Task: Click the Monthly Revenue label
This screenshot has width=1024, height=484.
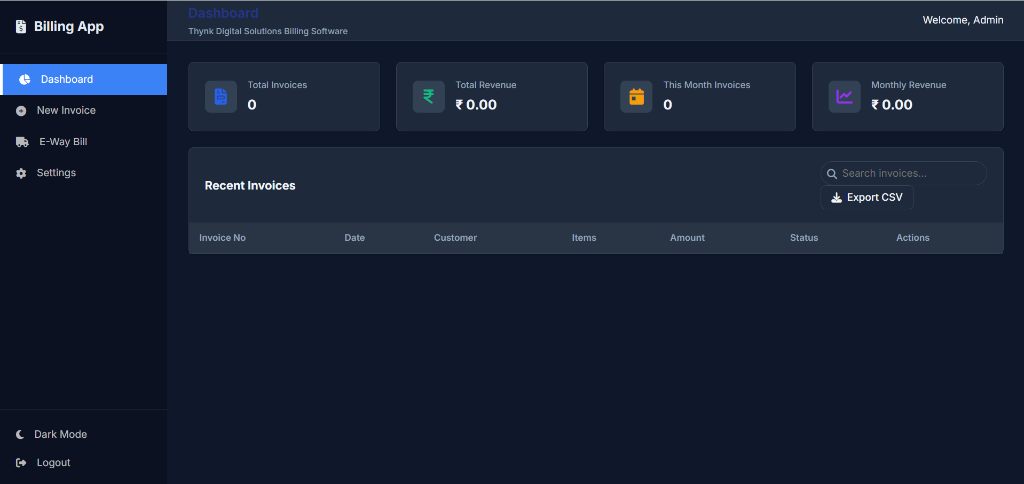Action: point(908,85)
